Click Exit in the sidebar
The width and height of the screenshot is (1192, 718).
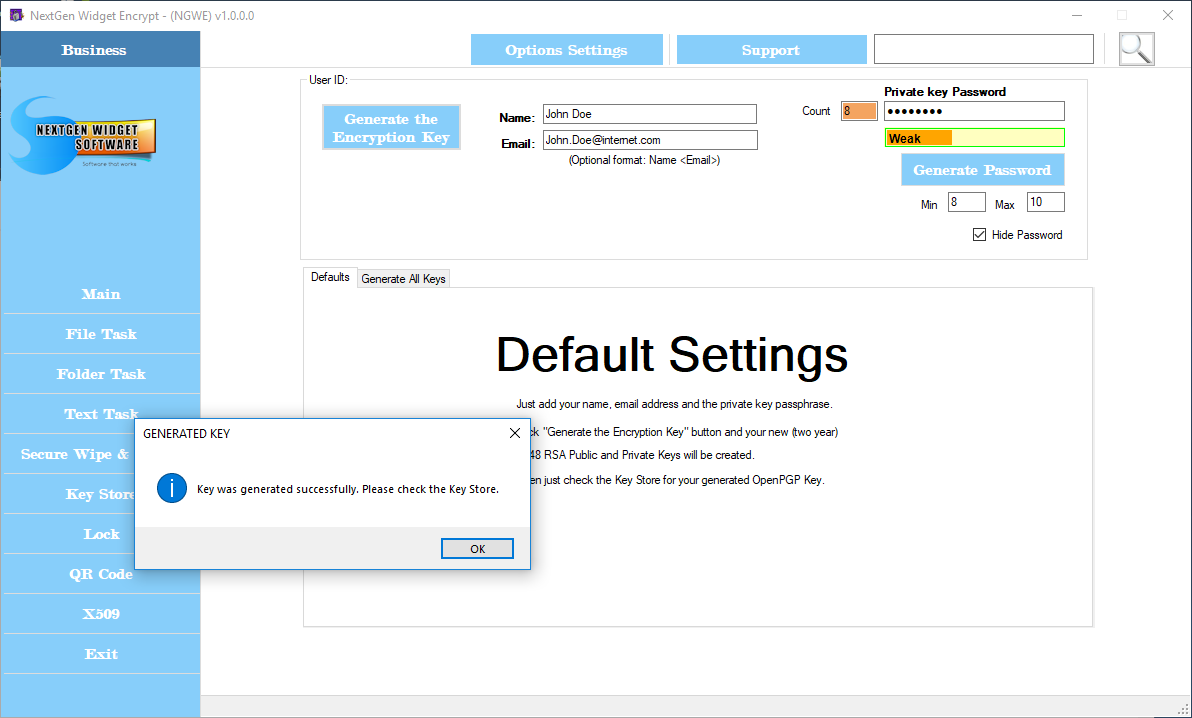point(101,654)
